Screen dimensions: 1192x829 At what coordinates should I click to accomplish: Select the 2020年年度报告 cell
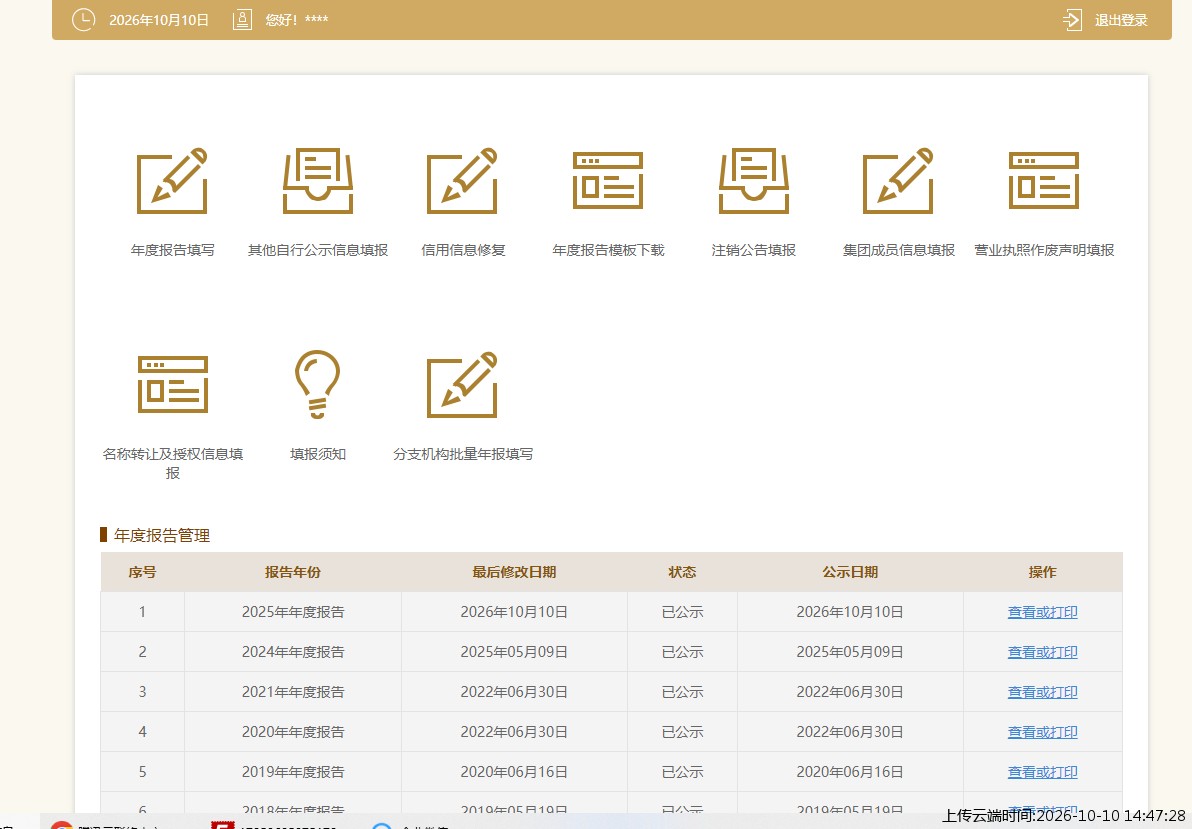(293, 732)
